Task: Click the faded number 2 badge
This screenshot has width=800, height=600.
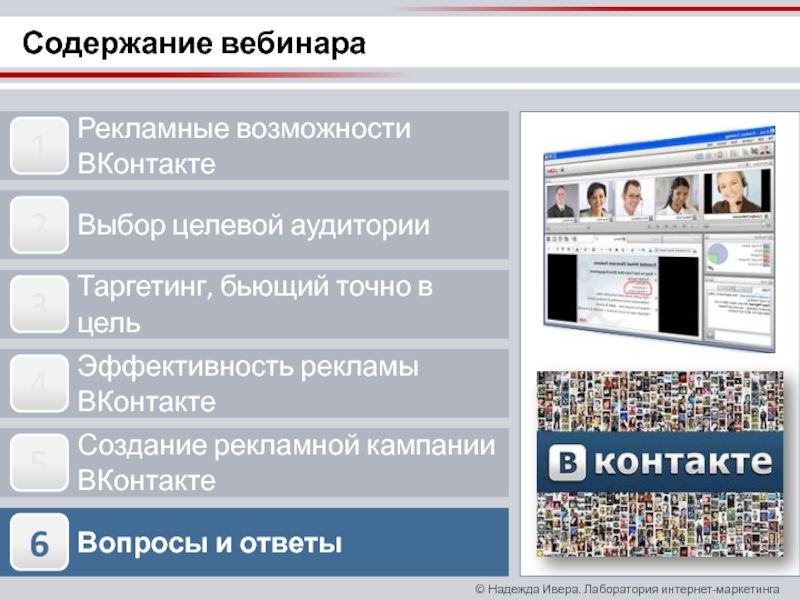Action: click(x=39, y=225)
